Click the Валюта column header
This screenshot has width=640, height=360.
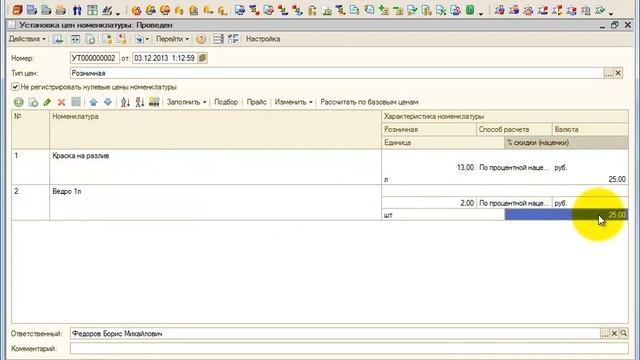click(x=590, y=129)
